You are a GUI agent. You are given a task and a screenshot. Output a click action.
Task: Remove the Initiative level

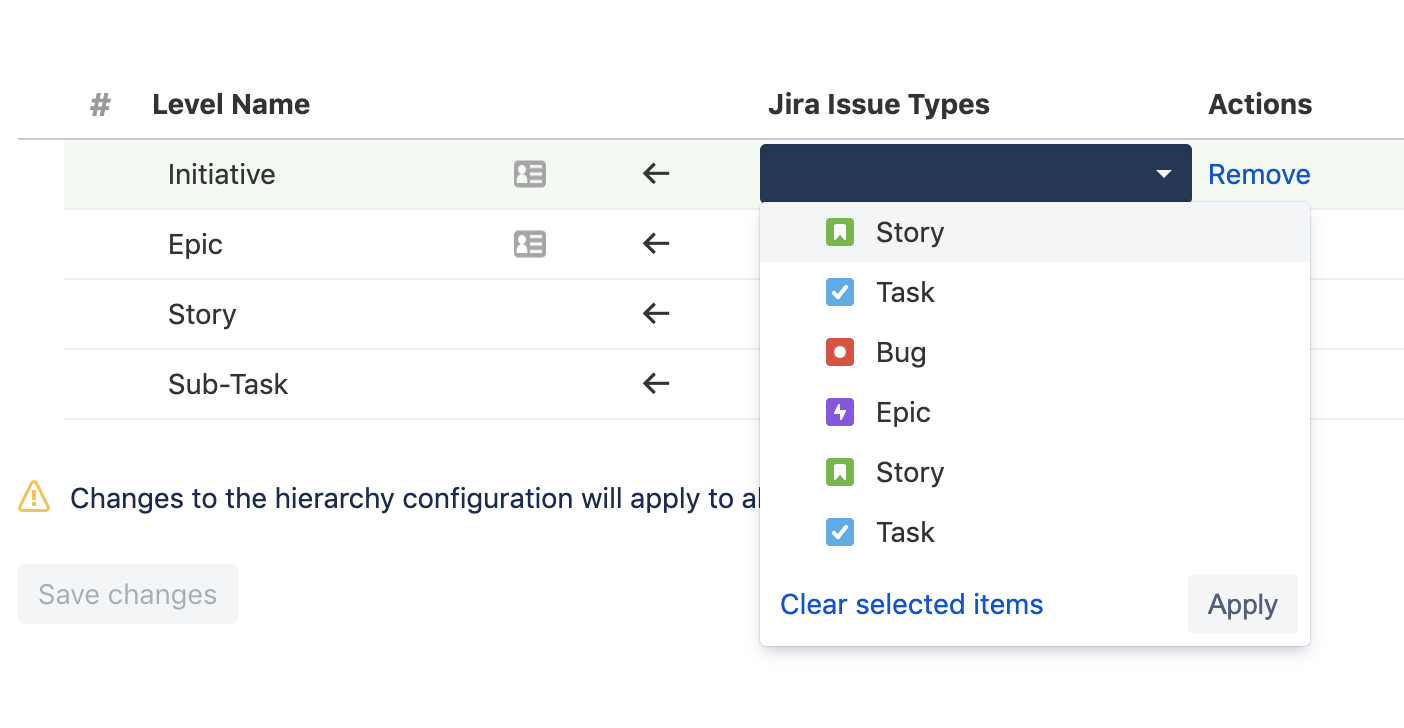point(1259,174)
